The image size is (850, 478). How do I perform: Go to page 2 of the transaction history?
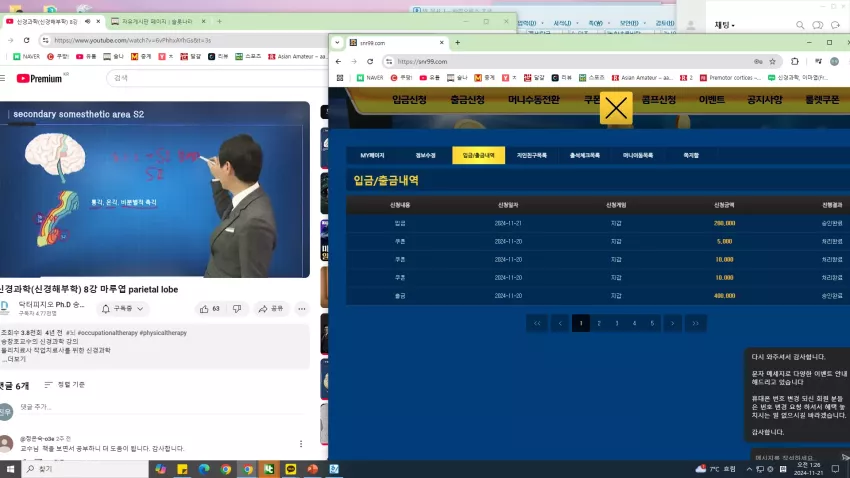(599, 324)
